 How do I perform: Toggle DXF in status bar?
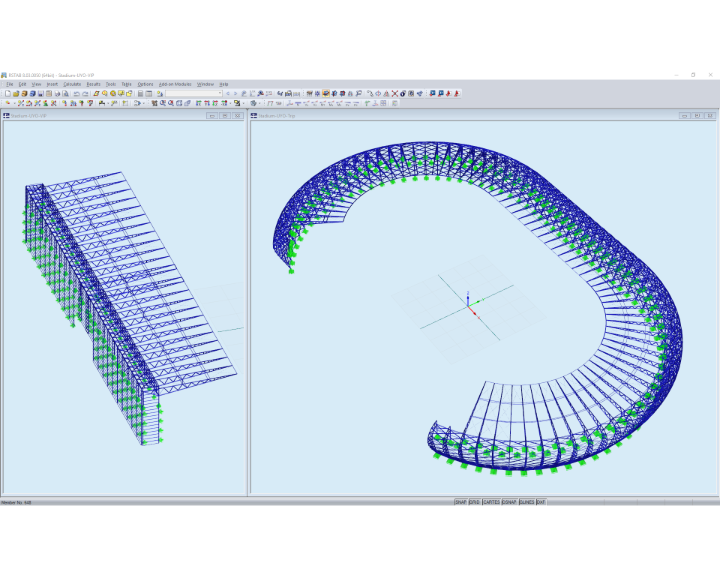click(541, 502)
